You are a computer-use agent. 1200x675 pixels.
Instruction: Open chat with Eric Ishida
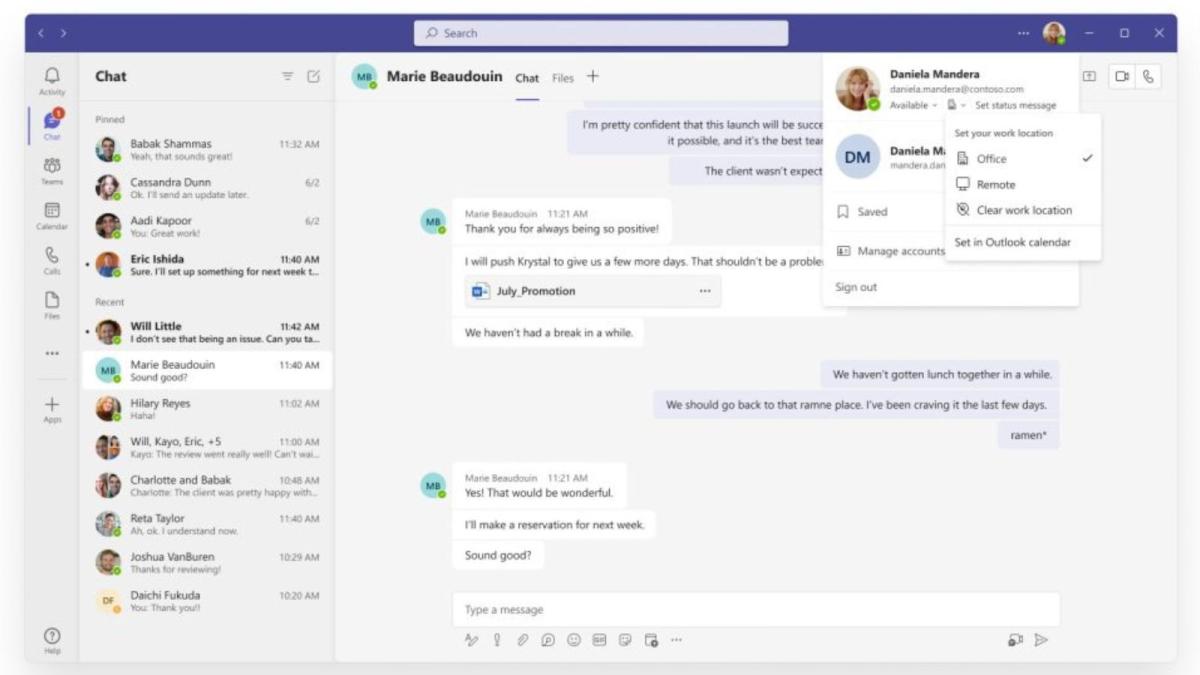pyautogui.click(x=207, y=265)
